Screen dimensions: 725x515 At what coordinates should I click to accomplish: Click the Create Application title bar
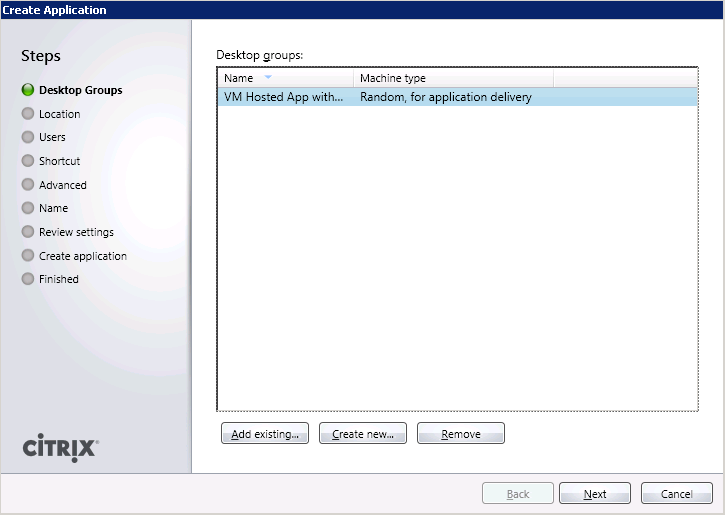click(362, 10)
